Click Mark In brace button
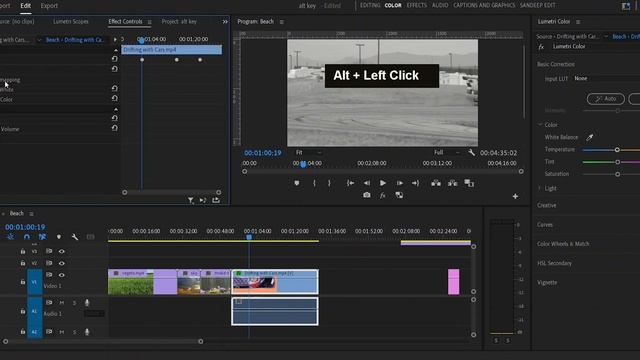This screenshot has height=360, width=640. (x=314, y=183)
